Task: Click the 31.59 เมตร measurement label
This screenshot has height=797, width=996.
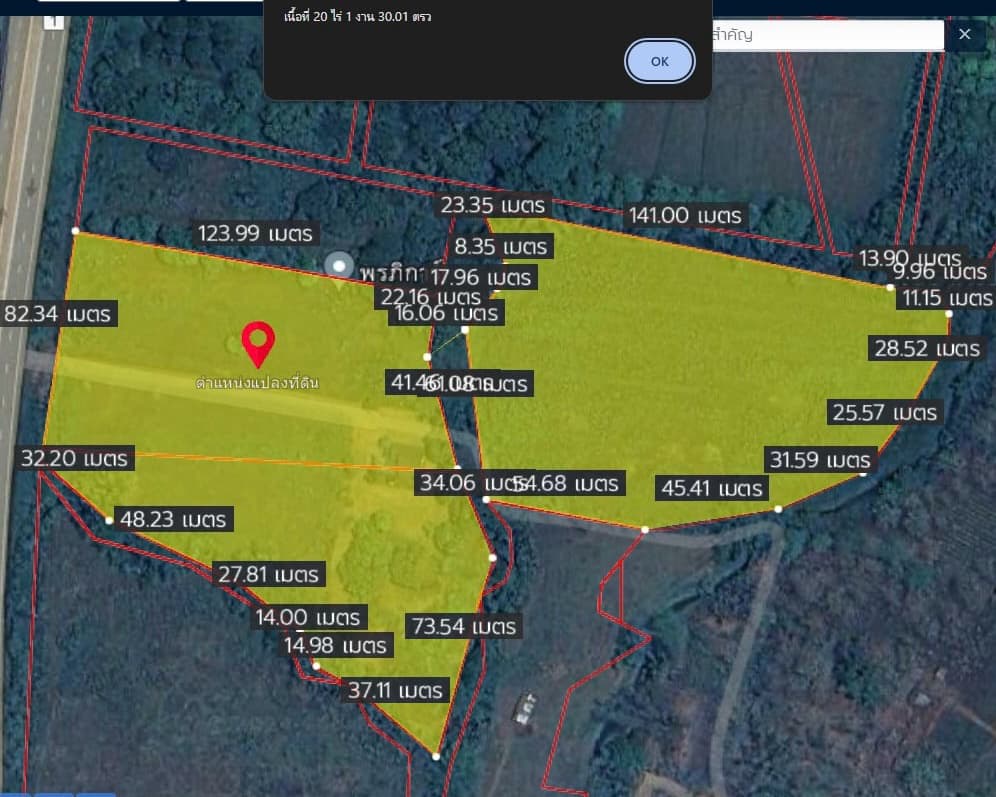Action: pyautogui.click(x=821, y=460)
